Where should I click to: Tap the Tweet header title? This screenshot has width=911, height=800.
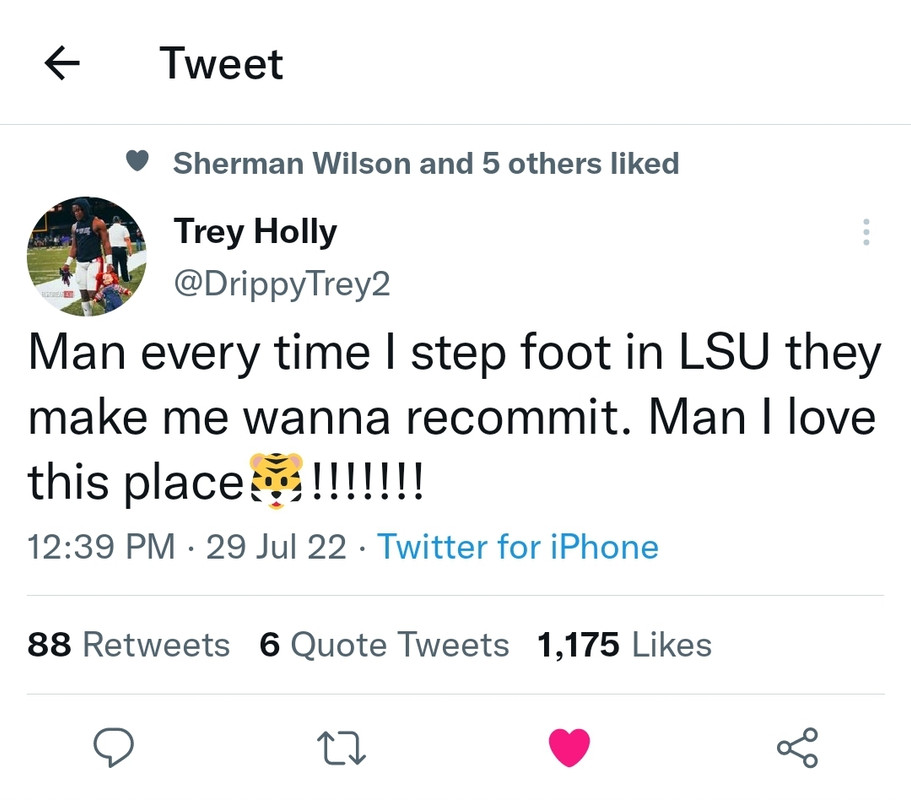coord(221,64)
